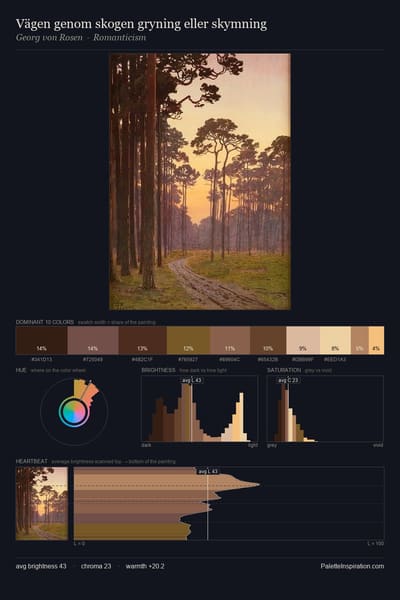The height and width of the screenshot is (600, 400).
Task: Click the 'BRIGHTNESS' section heading
Action: tap(158, 370)
